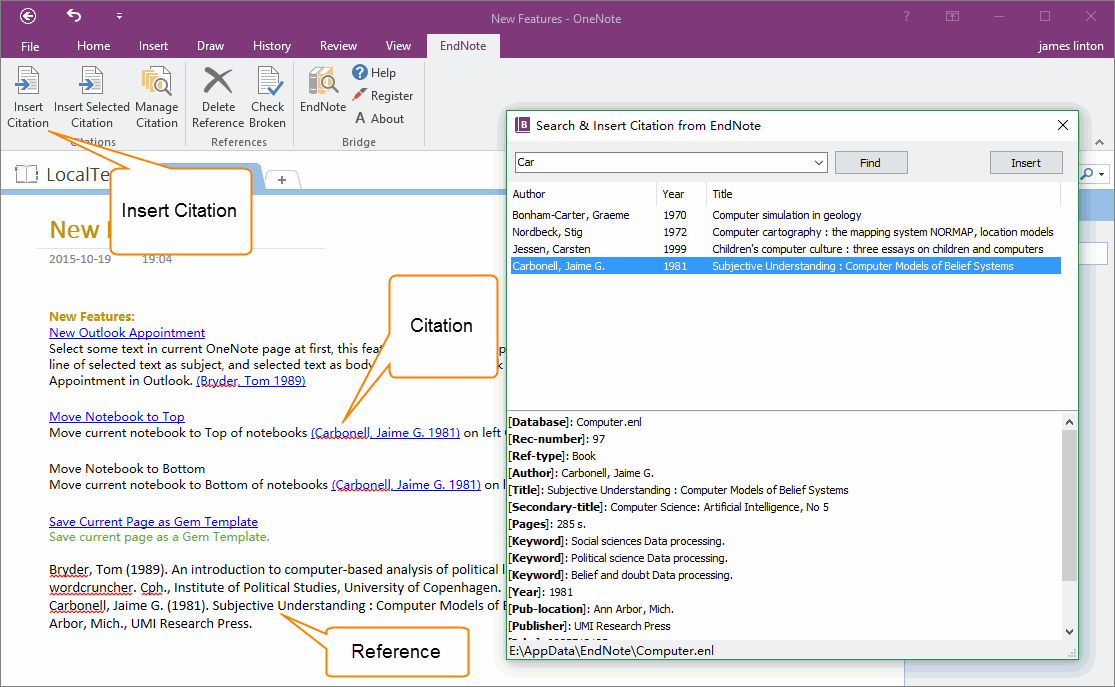Image resolution: width=1115 pixels, height=687 pixels.
Task: Click the [Ref-type]: Book detail line
Action: click(552, 456)
